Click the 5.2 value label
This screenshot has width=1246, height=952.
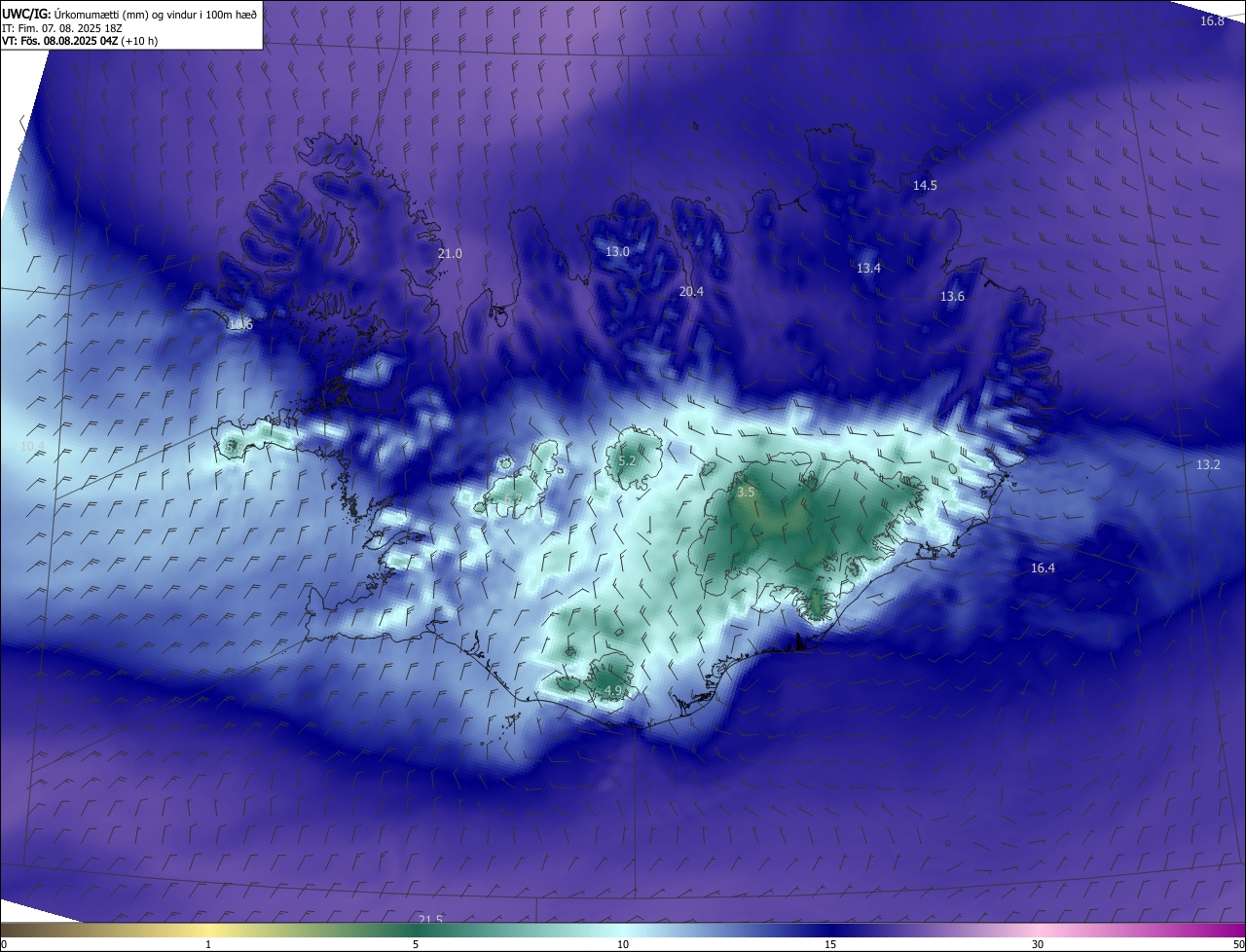[x=627, y=460]
